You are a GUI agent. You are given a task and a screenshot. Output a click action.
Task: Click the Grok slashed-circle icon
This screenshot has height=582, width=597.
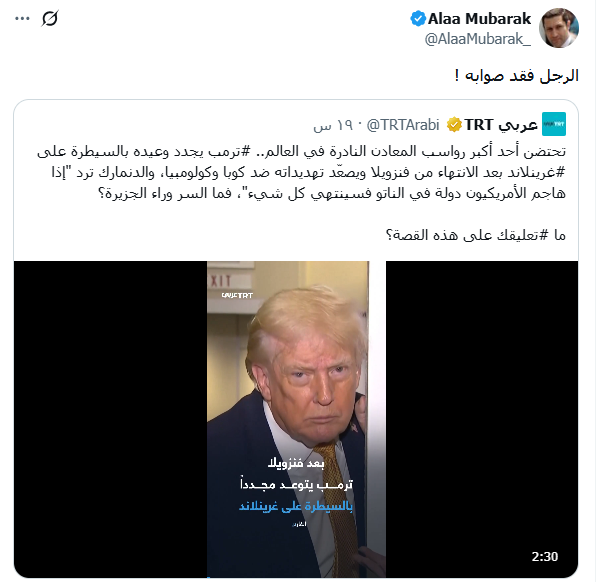tap(50, 19)
